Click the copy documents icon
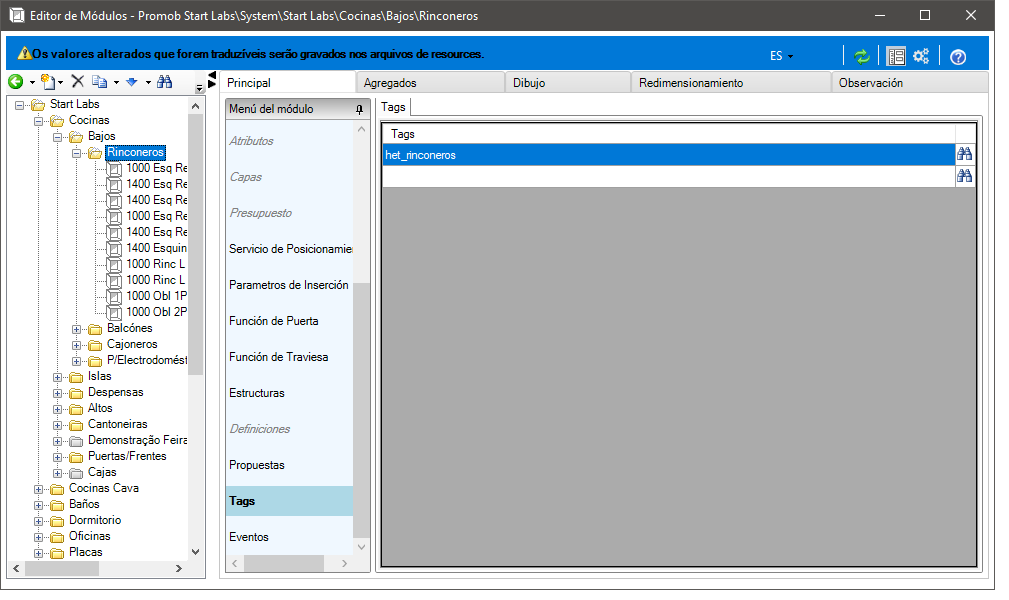The width and height of the screenshot is (1009, 600). point(100,81)
